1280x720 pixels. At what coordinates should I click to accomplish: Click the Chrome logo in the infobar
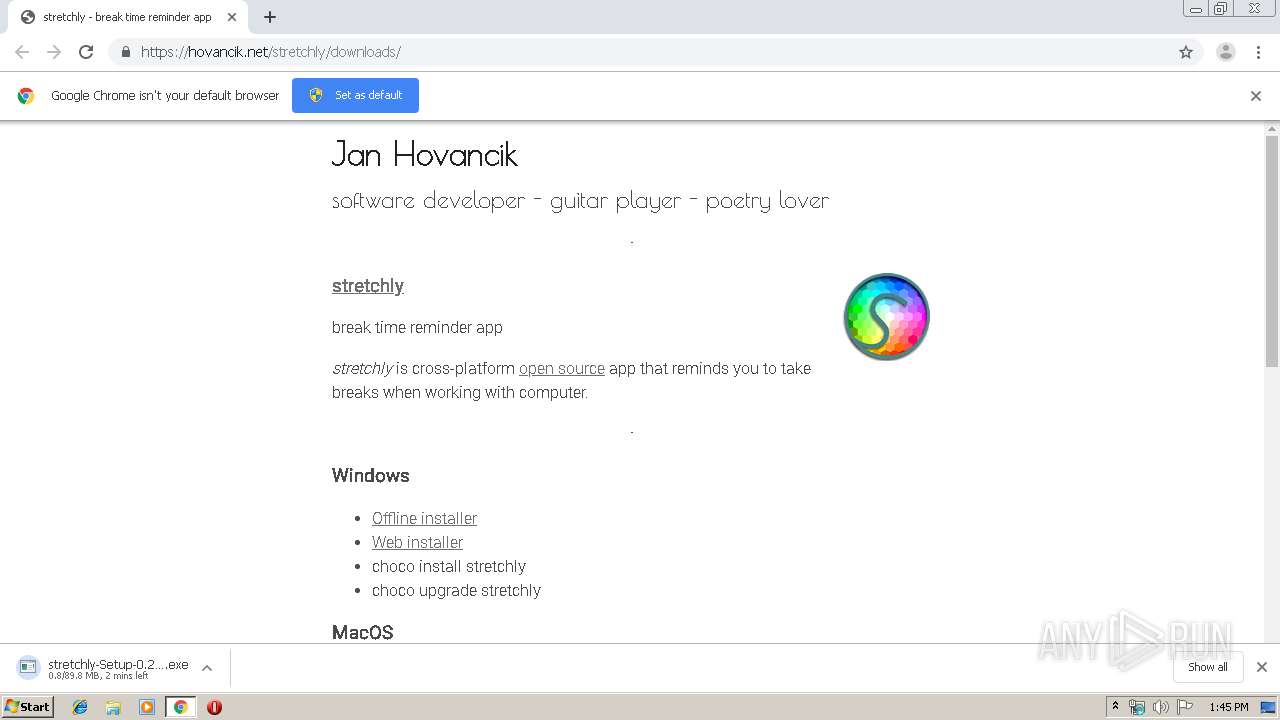(x=26, y=96)
